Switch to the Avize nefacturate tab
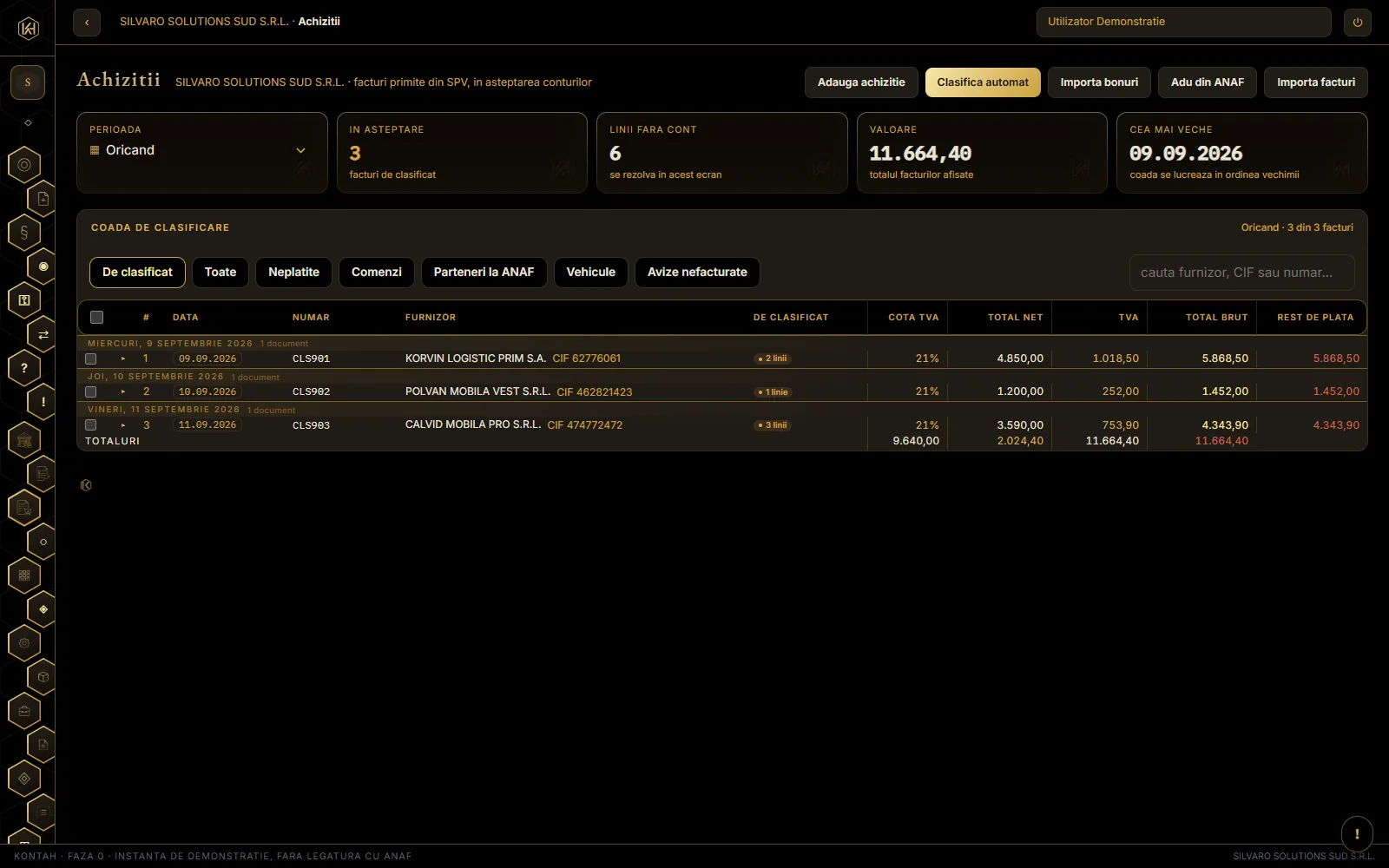1389x868 pixels. pyautogui.click(x=697, y=273)
